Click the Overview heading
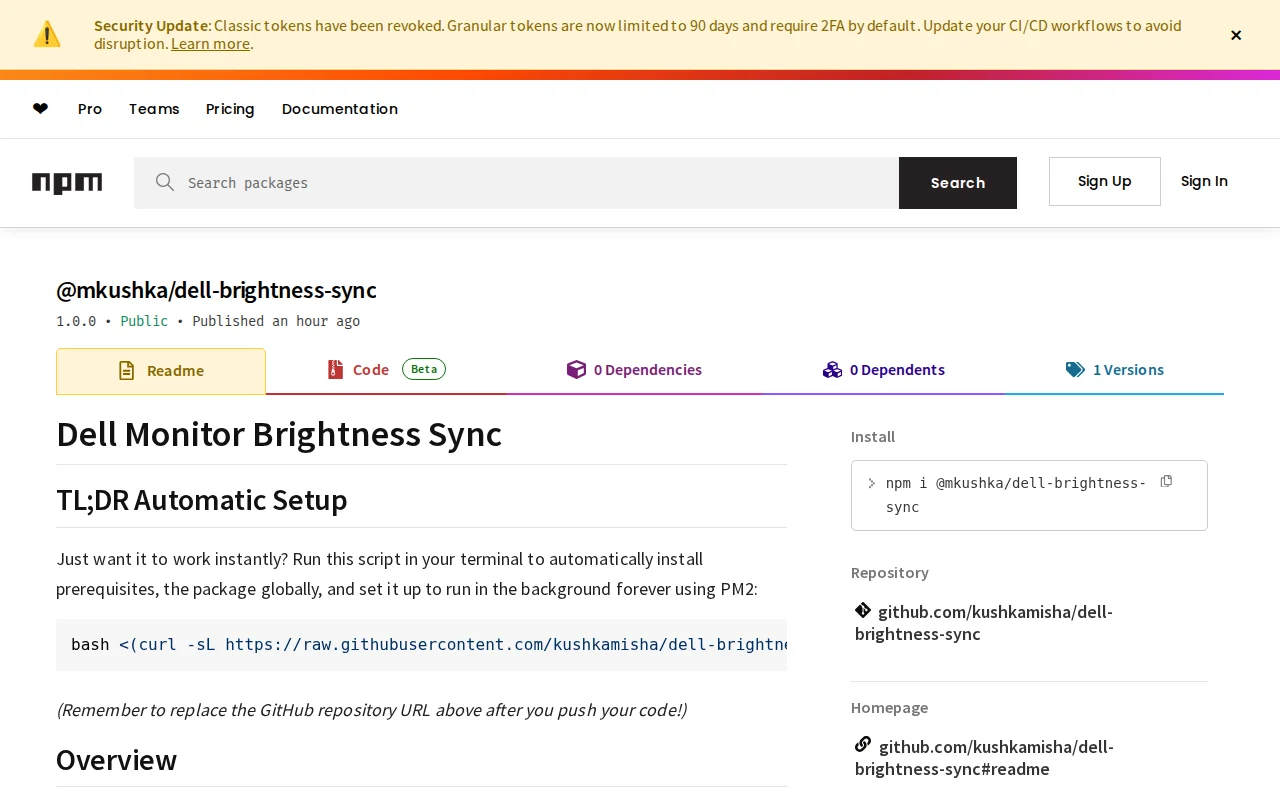 tap(117, 760)
